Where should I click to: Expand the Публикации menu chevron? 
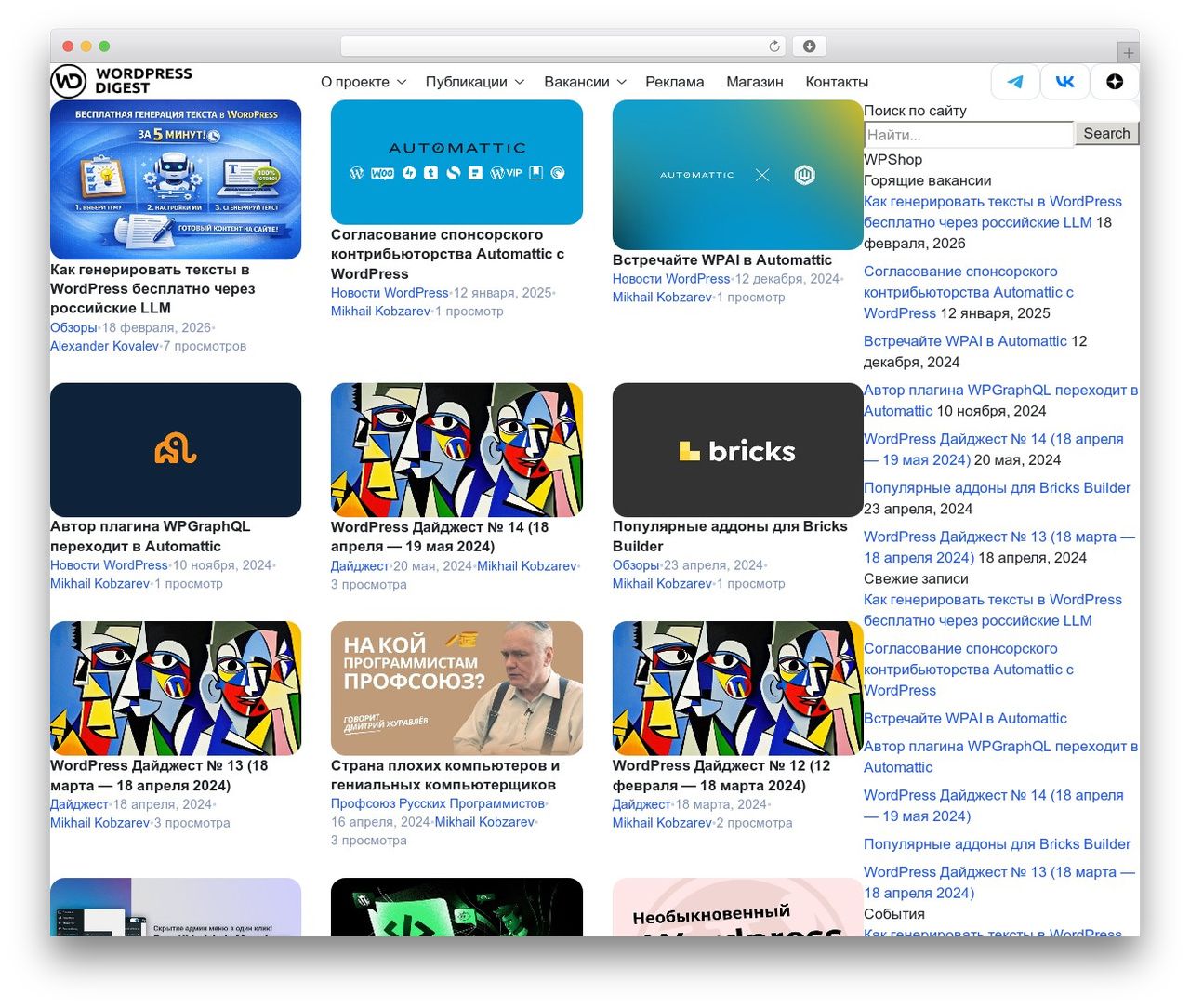[x=520, y=82]
